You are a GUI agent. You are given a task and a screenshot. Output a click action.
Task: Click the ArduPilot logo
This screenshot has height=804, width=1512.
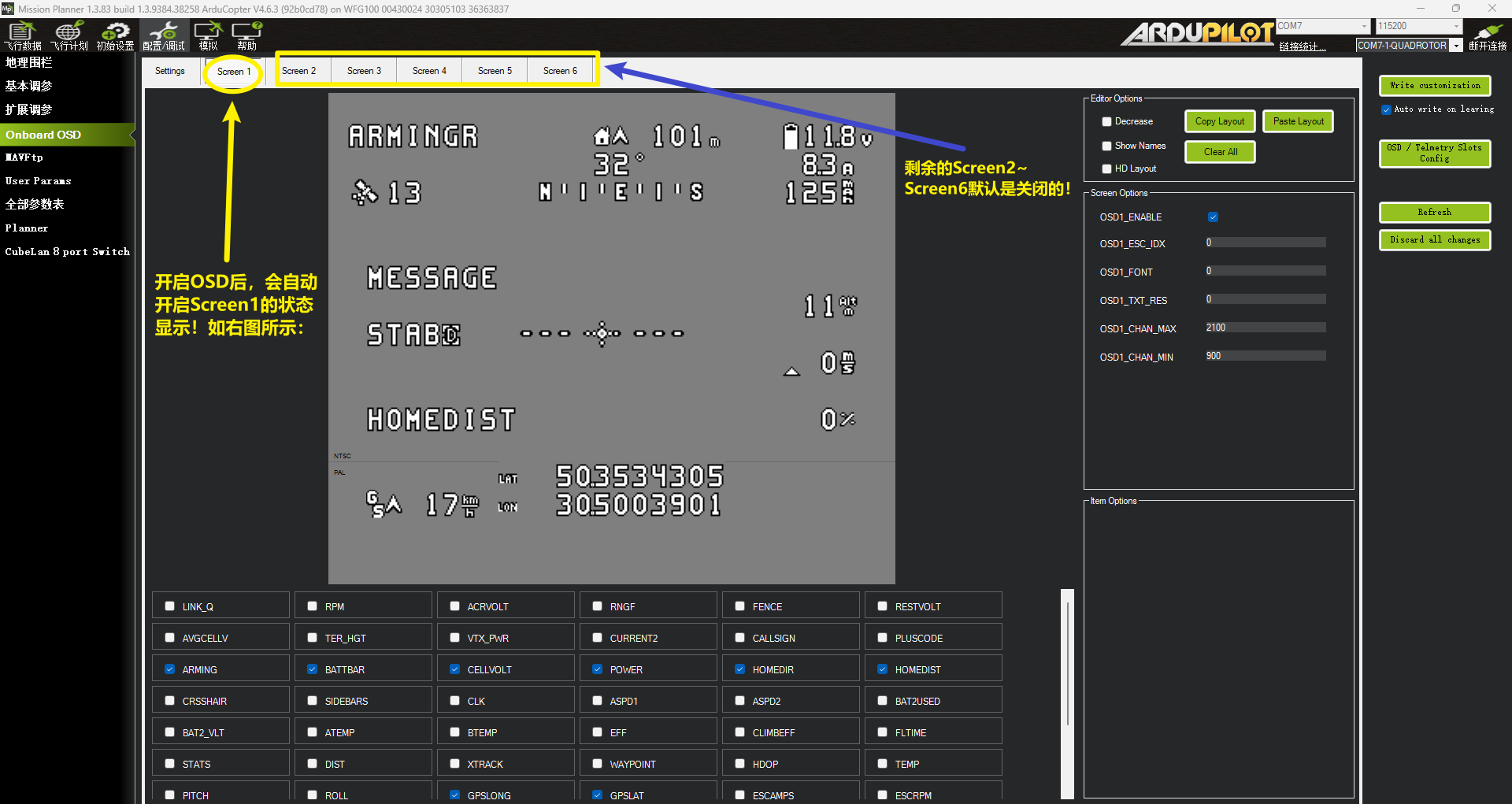tap(1197, 34)
